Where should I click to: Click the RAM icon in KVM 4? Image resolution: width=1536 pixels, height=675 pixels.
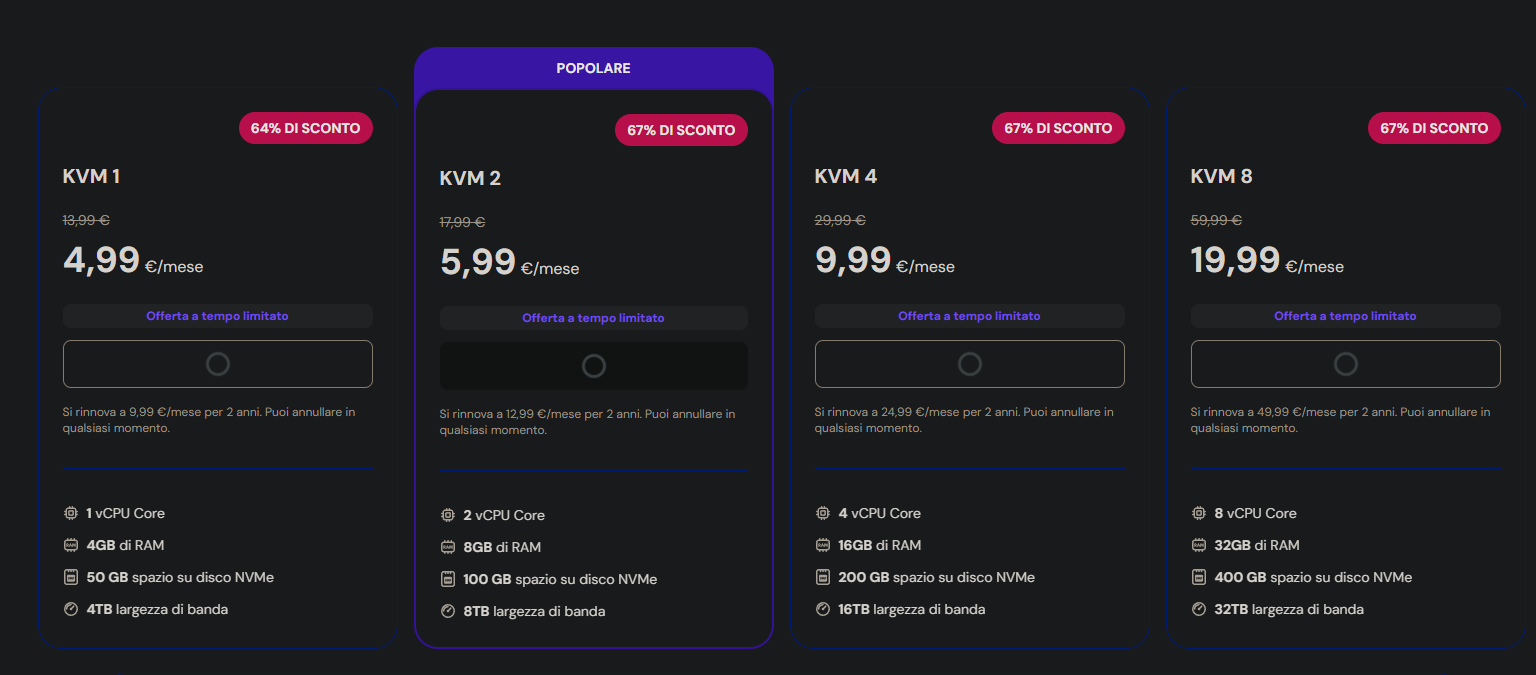click(823, 545)
